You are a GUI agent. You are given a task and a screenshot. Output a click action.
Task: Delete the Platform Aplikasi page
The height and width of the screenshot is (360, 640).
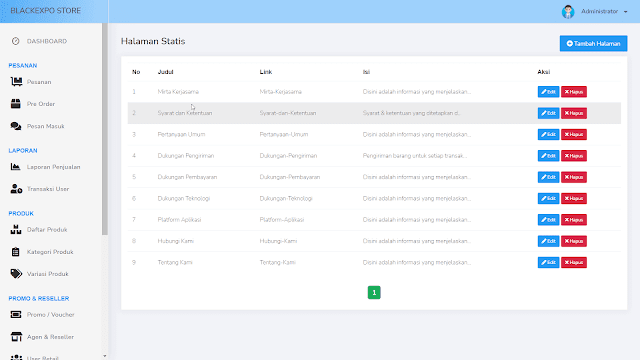point(573,220)
